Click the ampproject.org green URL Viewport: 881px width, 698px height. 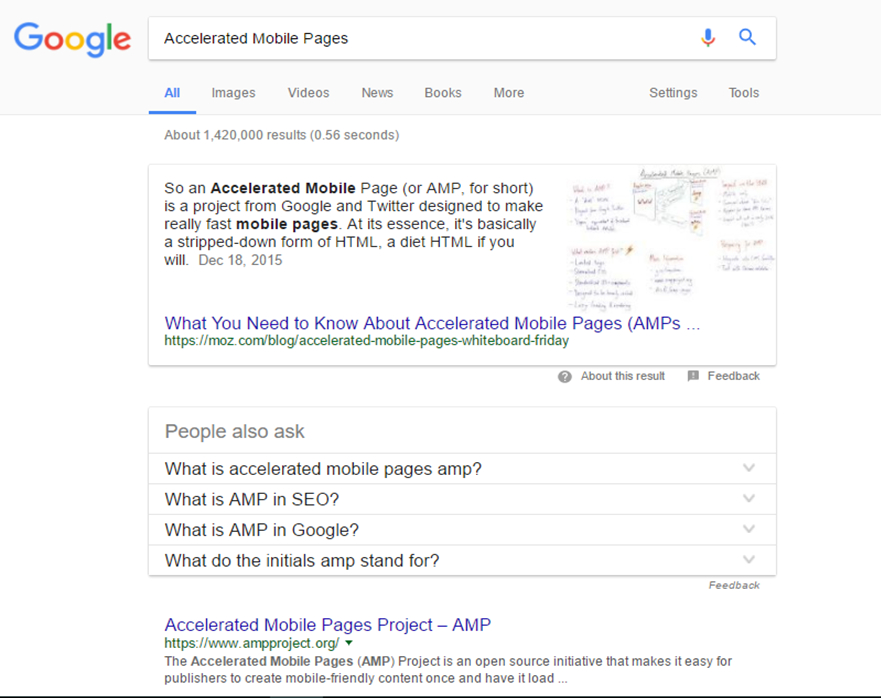pyautogui.click(x=252, y=643)
